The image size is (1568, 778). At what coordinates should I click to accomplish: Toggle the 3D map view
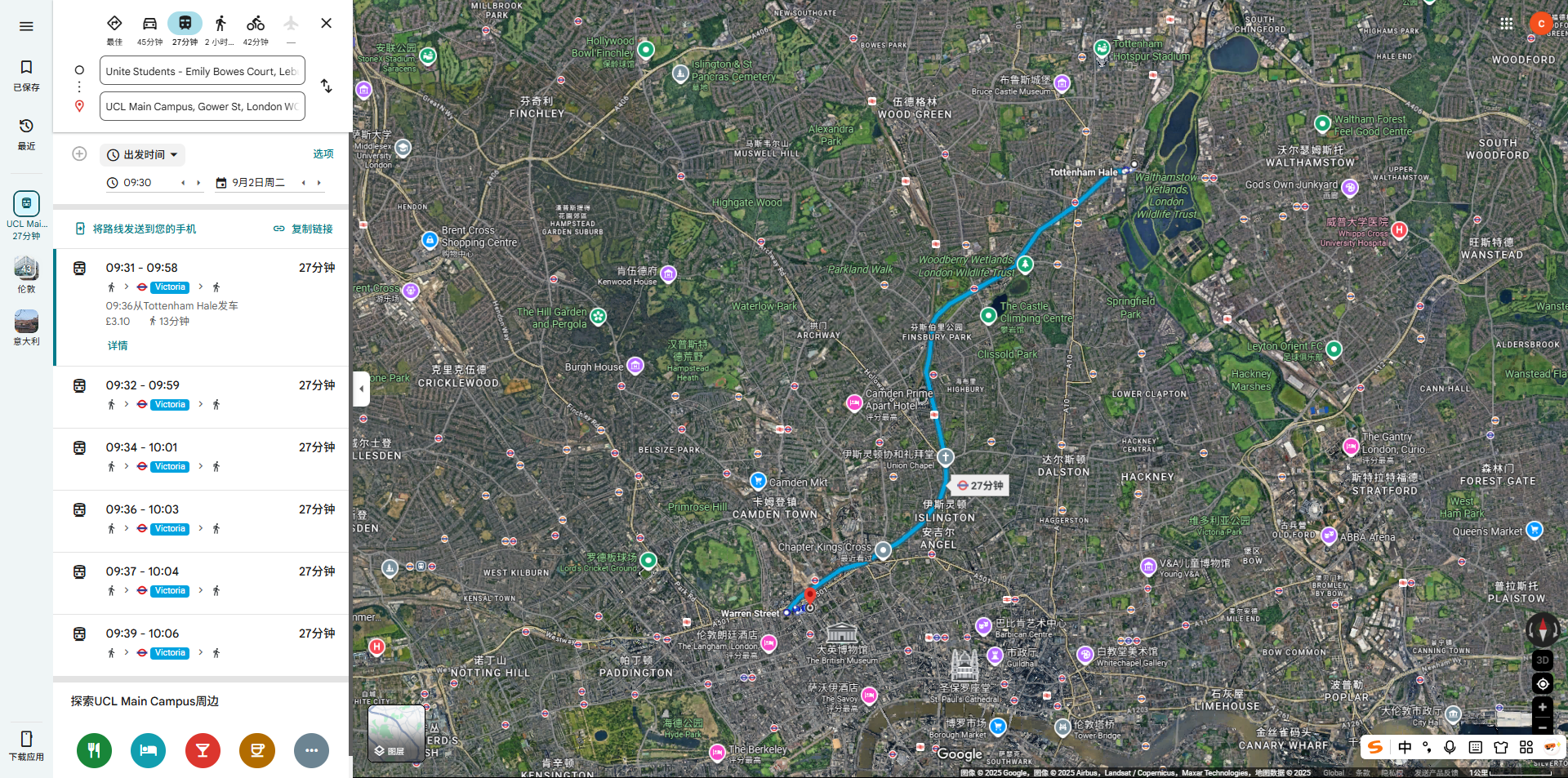(1543, 660)
